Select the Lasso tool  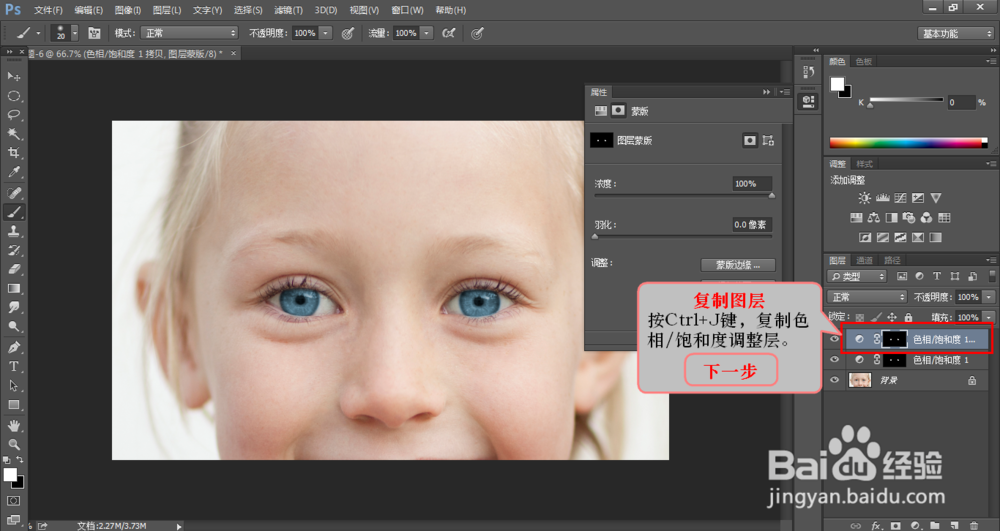pos(13,115)
